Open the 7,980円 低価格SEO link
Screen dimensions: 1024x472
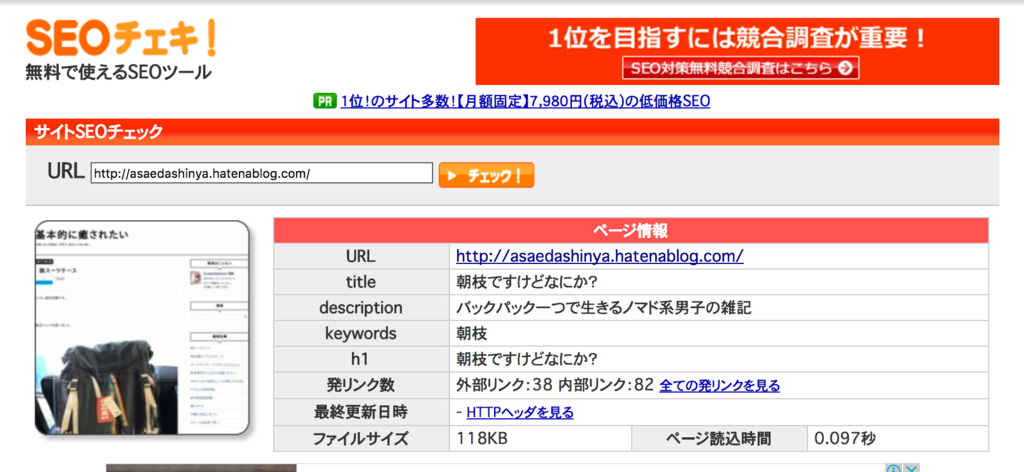click(x=525, y=101)
